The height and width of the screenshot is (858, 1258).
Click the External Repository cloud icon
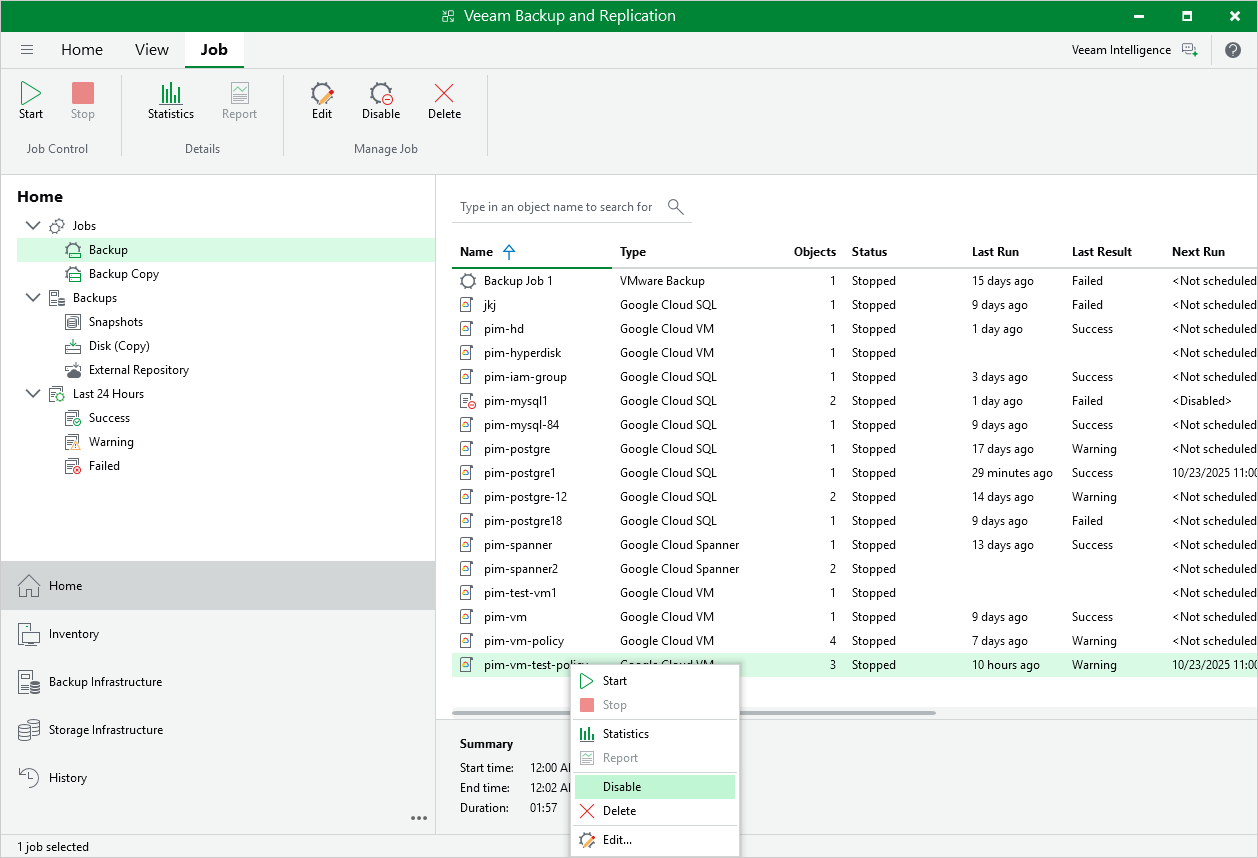(73, 370)
